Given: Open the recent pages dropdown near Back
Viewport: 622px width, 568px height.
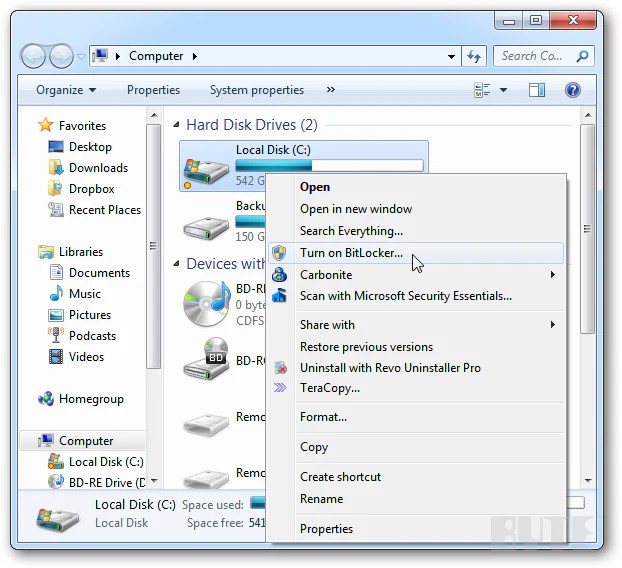Looking at the screenshot, I should coord(81,56).
